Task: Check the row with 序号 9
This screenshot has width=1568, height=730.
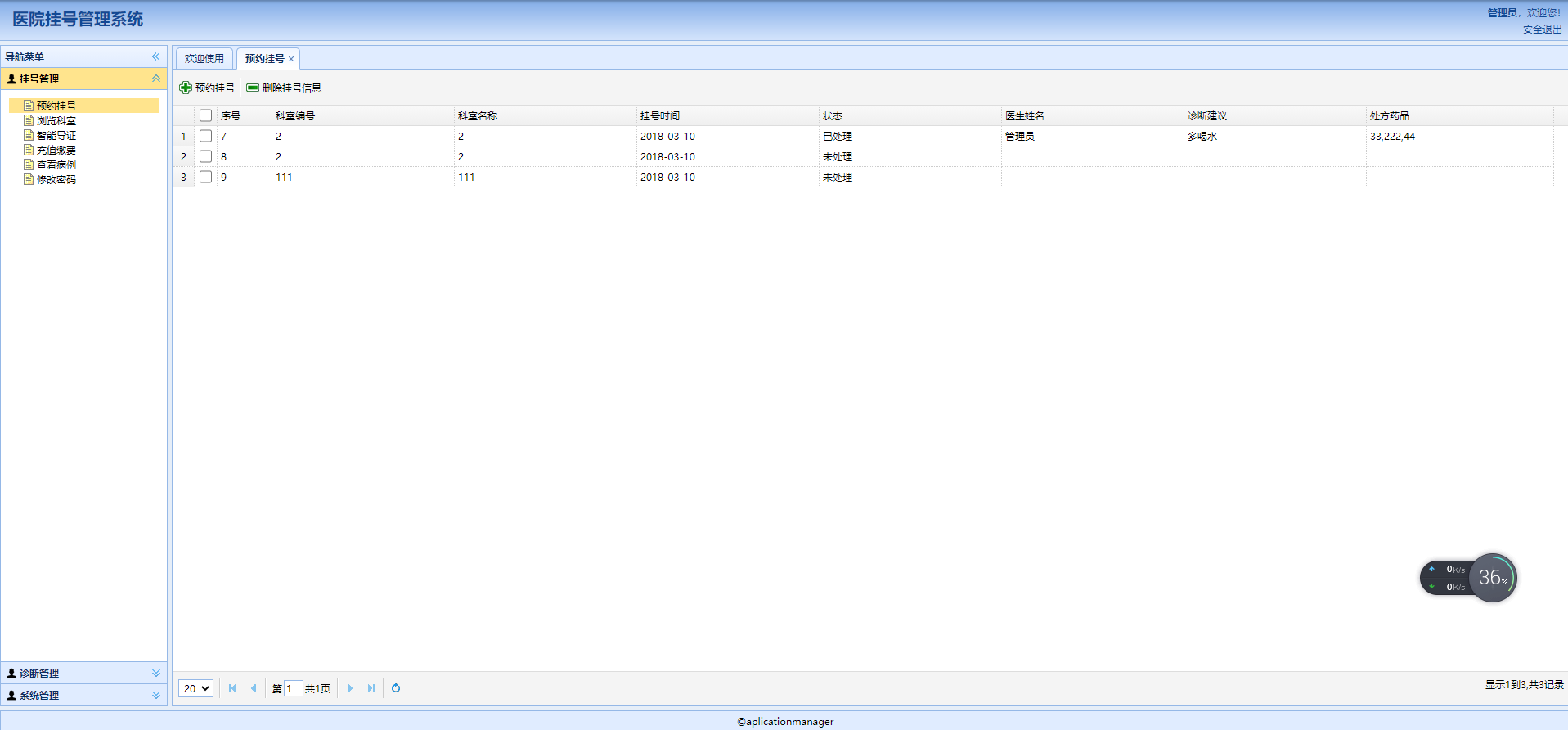Action: (205, 177)
